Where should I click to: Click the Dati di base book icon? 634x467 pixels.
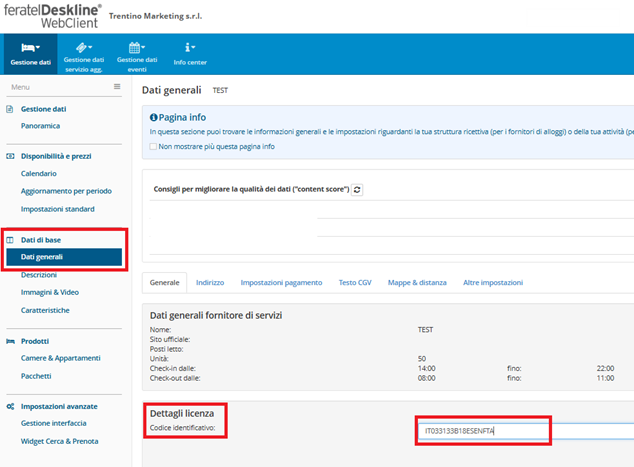pos(10,240)
